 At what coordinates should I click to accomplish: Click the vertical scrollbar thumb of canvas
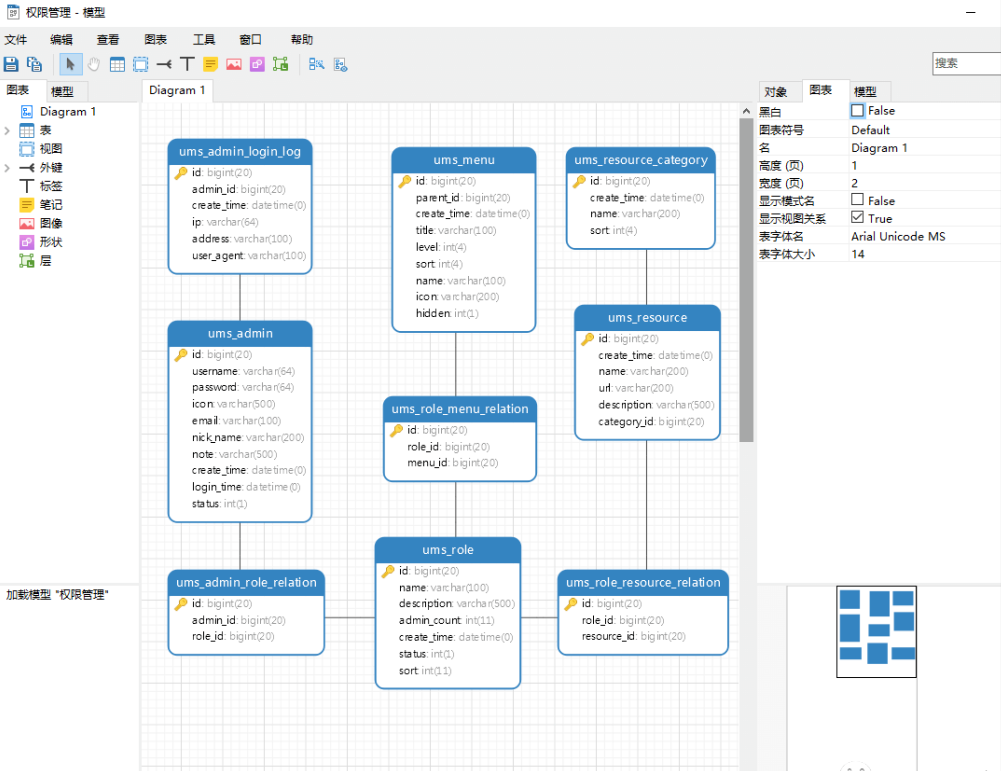tap(746, 280)
